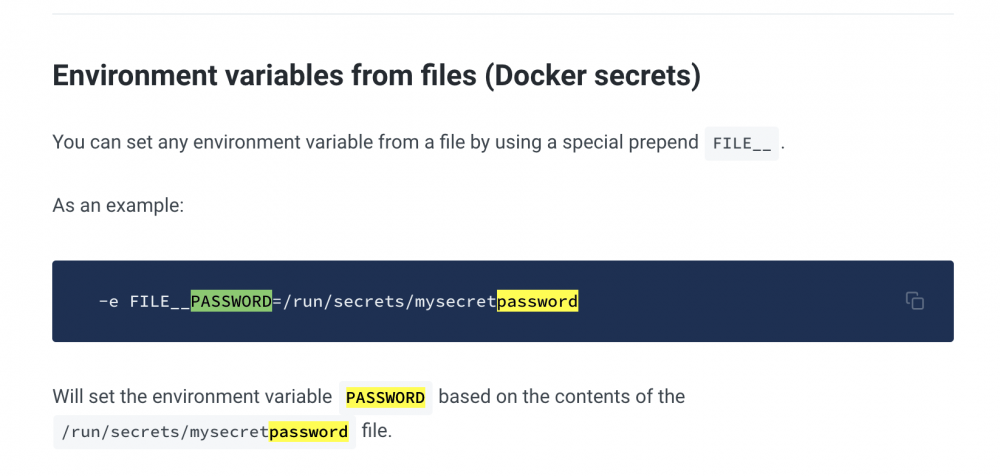Click the "Will set the environment variable" text
Screen dimensions: 1000x476
(192, 397)
